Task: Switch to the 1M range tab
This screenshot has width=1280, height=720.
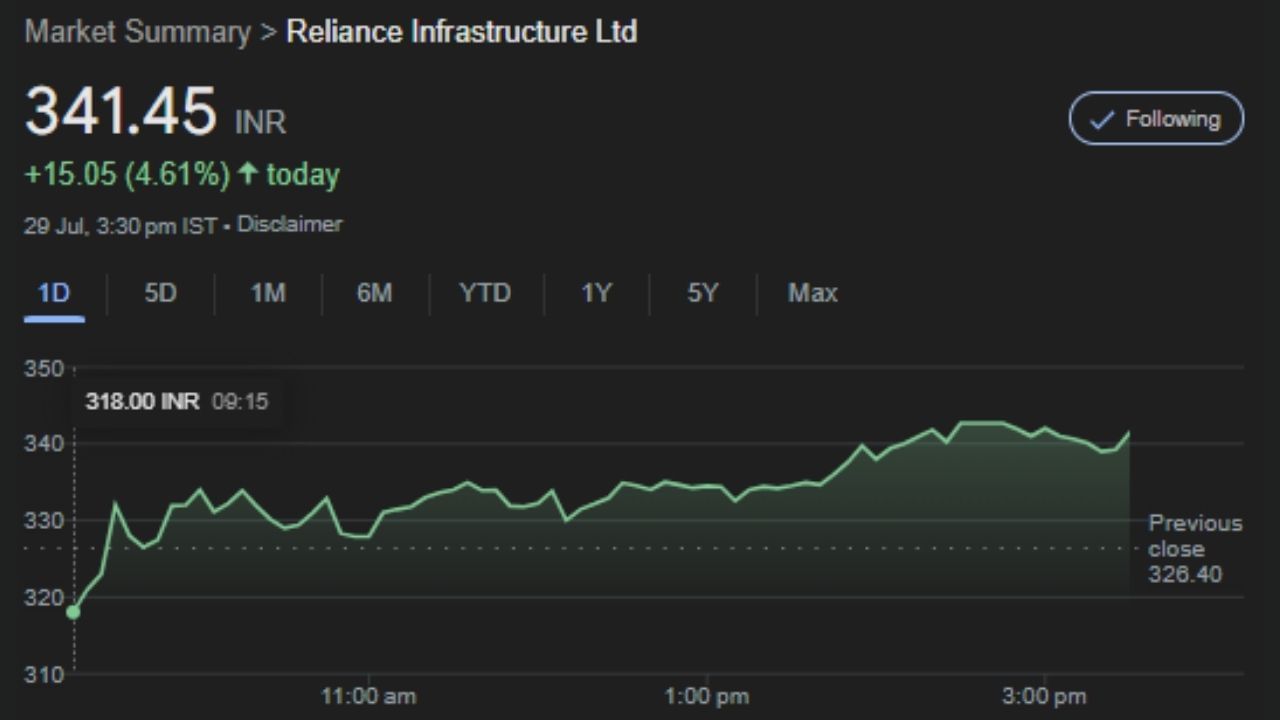Action: click(x=267, y=294)
